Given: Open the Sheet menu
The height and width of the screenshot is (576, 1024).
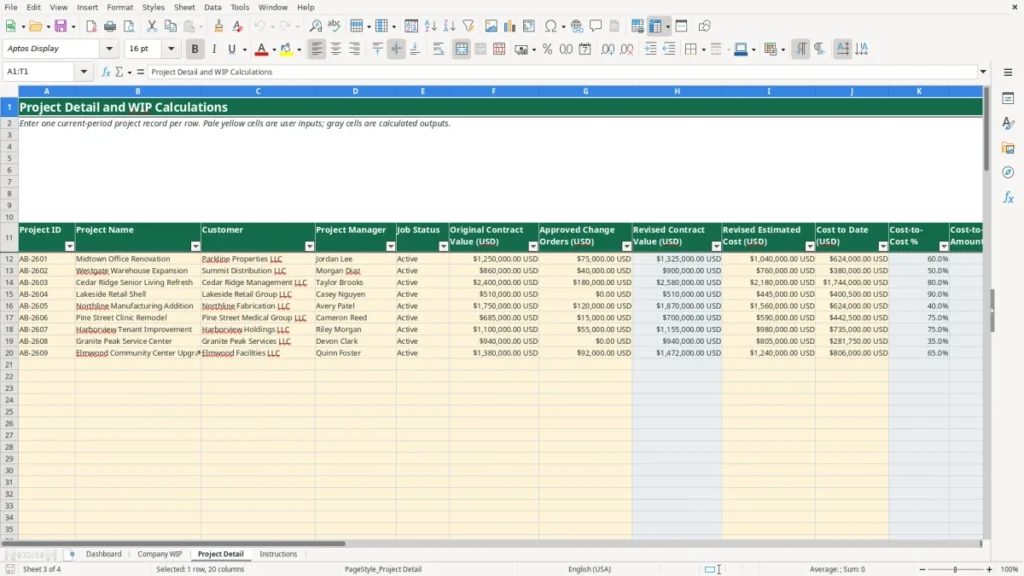Looking at the screenshot, I should tap(184, 7).
